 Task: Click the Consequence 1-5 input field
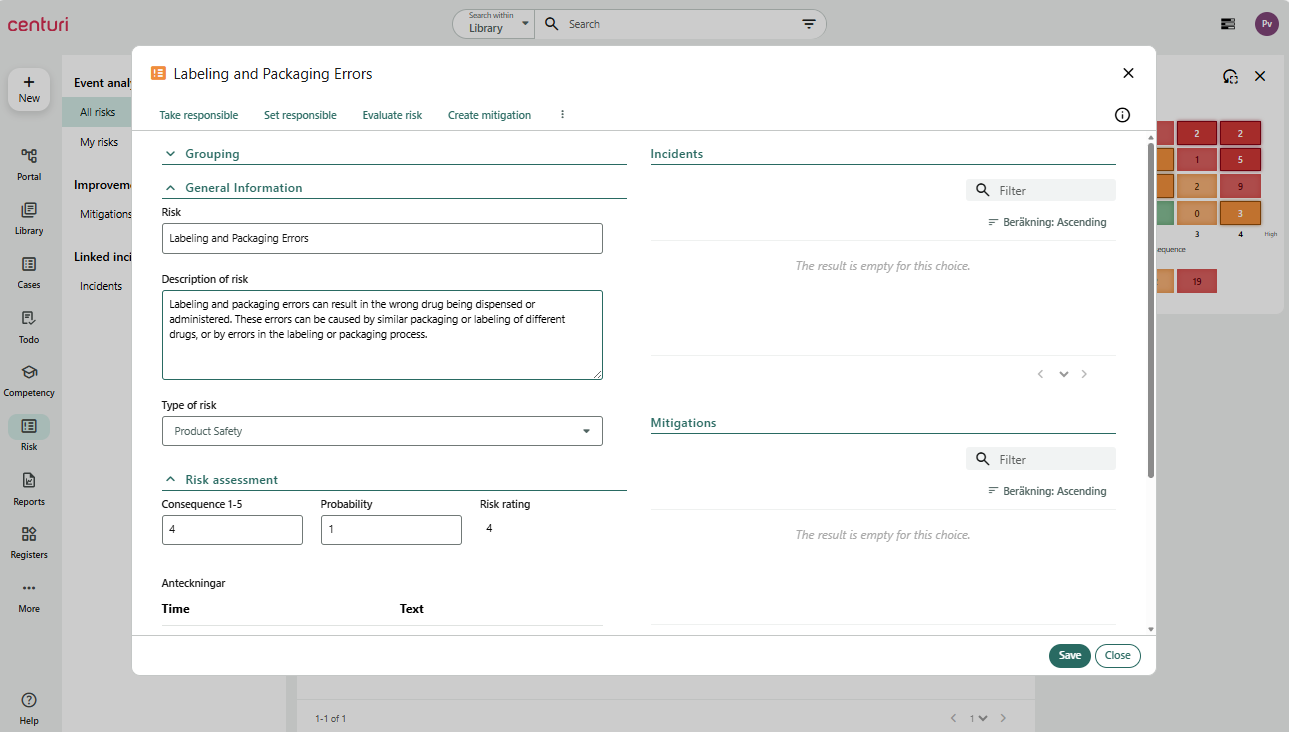pos(232,530)
